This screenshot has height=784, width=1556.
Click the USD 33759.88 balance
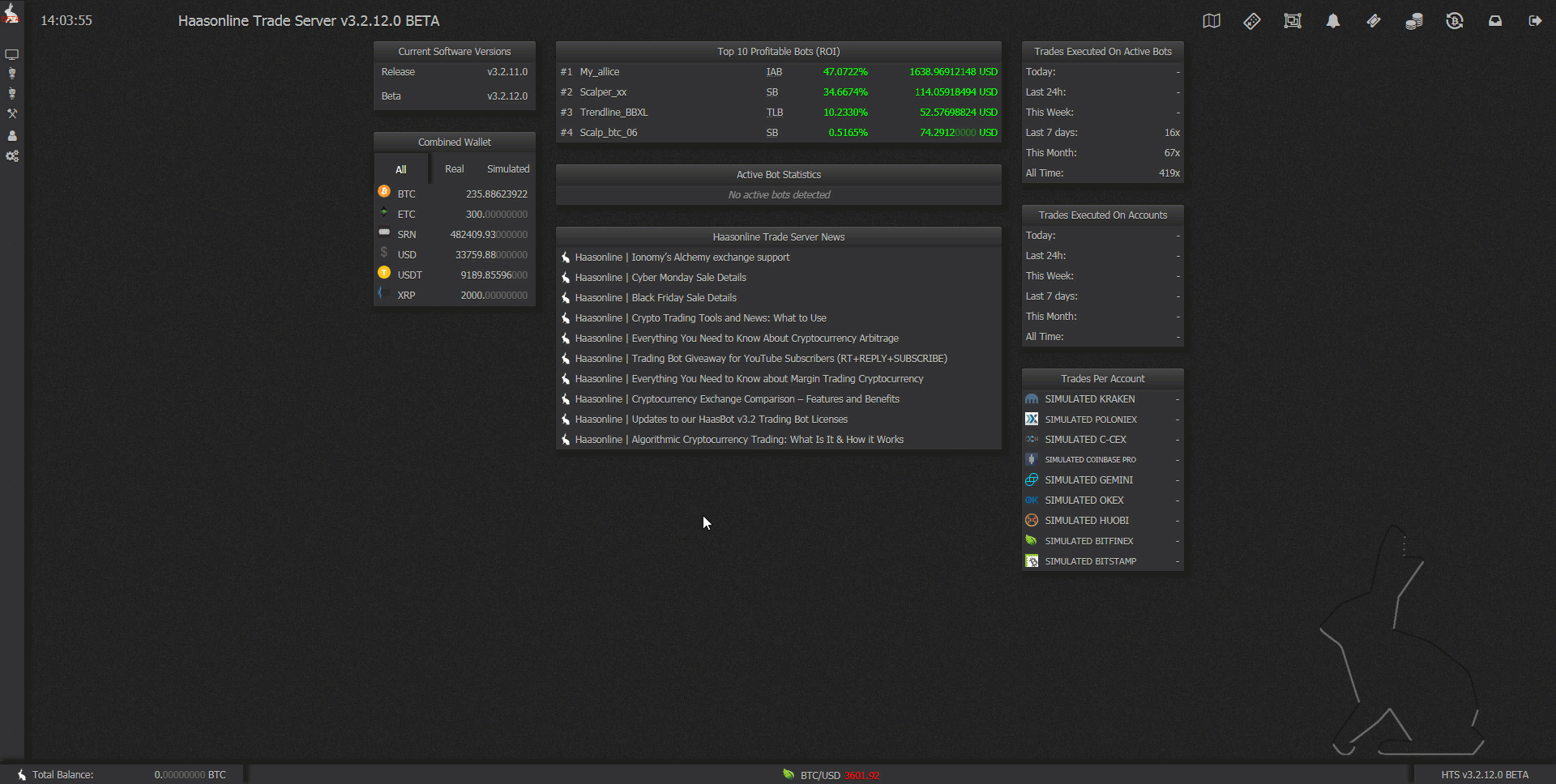click(x=491, y=255)
